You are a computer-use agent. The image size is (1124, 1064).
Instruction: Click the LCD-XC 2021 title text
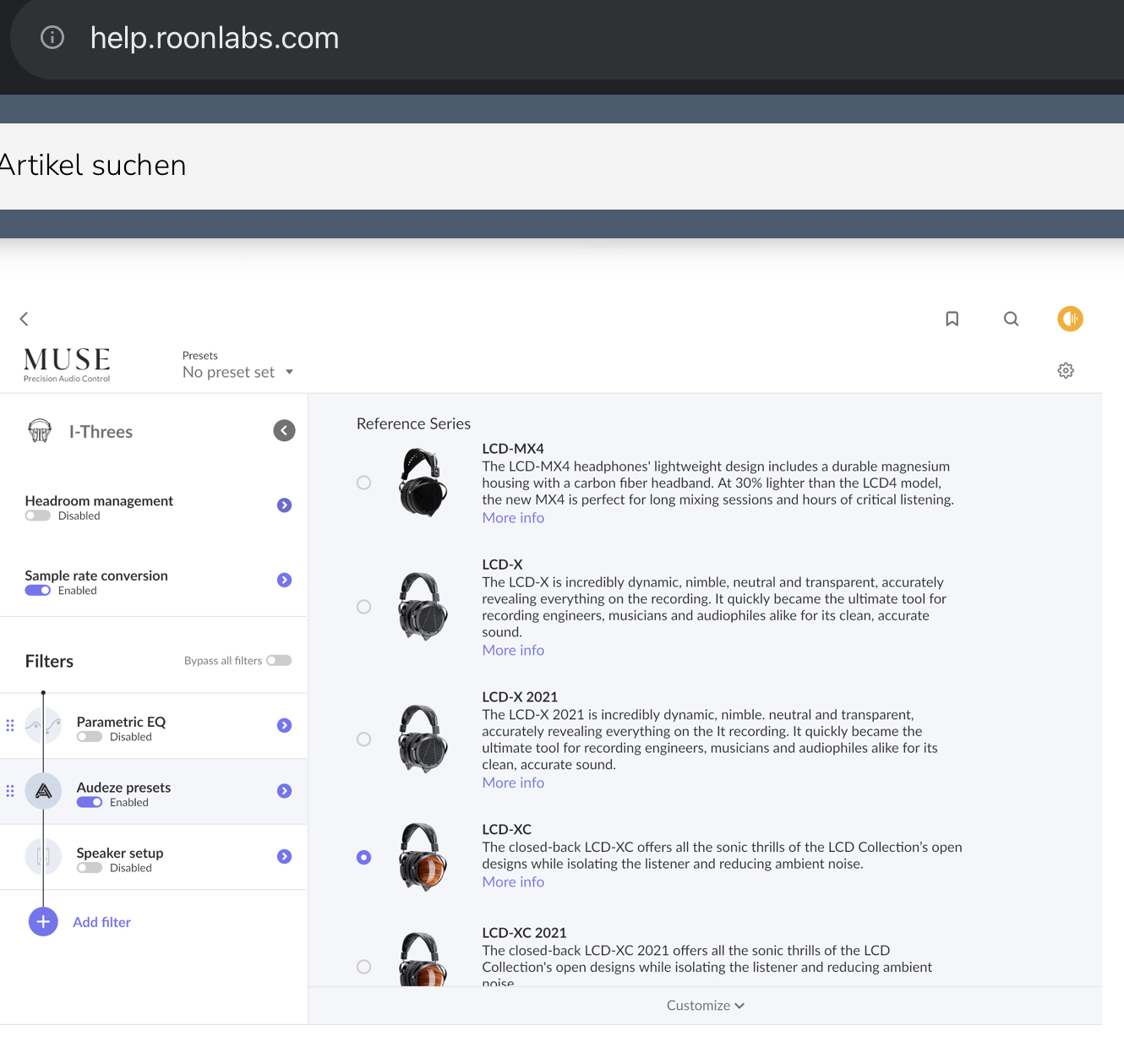pos(524,933)
